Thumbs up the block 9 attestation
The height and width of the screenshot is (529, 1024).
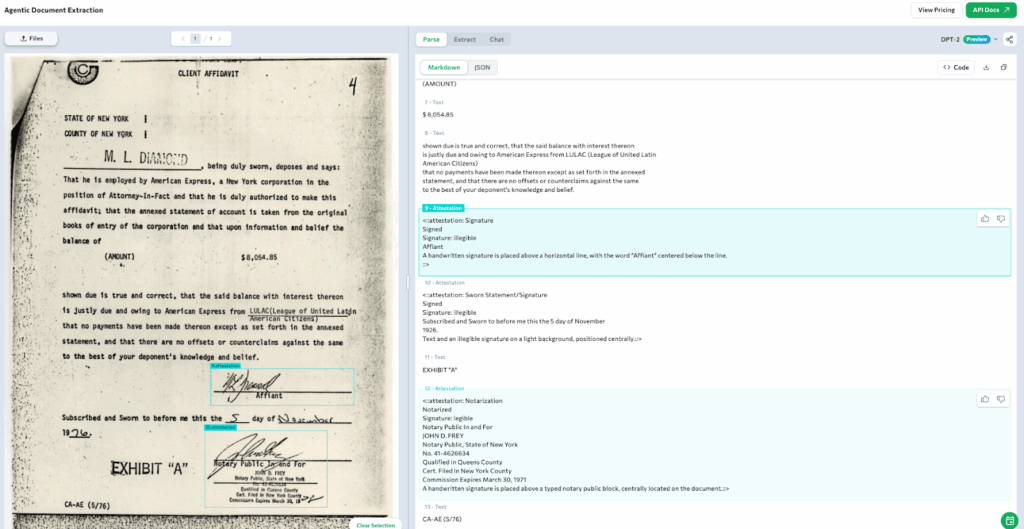coord(985,218)
